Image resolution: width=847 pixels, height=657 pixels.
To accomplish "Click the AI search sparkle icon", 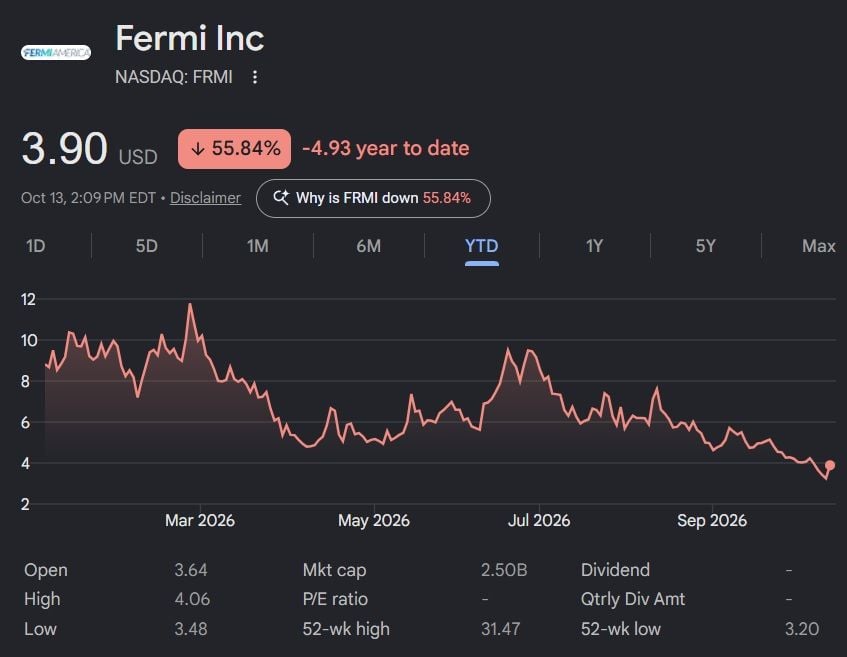I will click(281, 198).
